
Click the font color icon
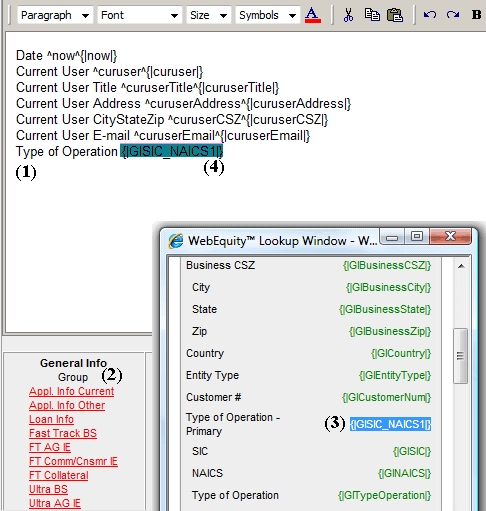point(313,15)
